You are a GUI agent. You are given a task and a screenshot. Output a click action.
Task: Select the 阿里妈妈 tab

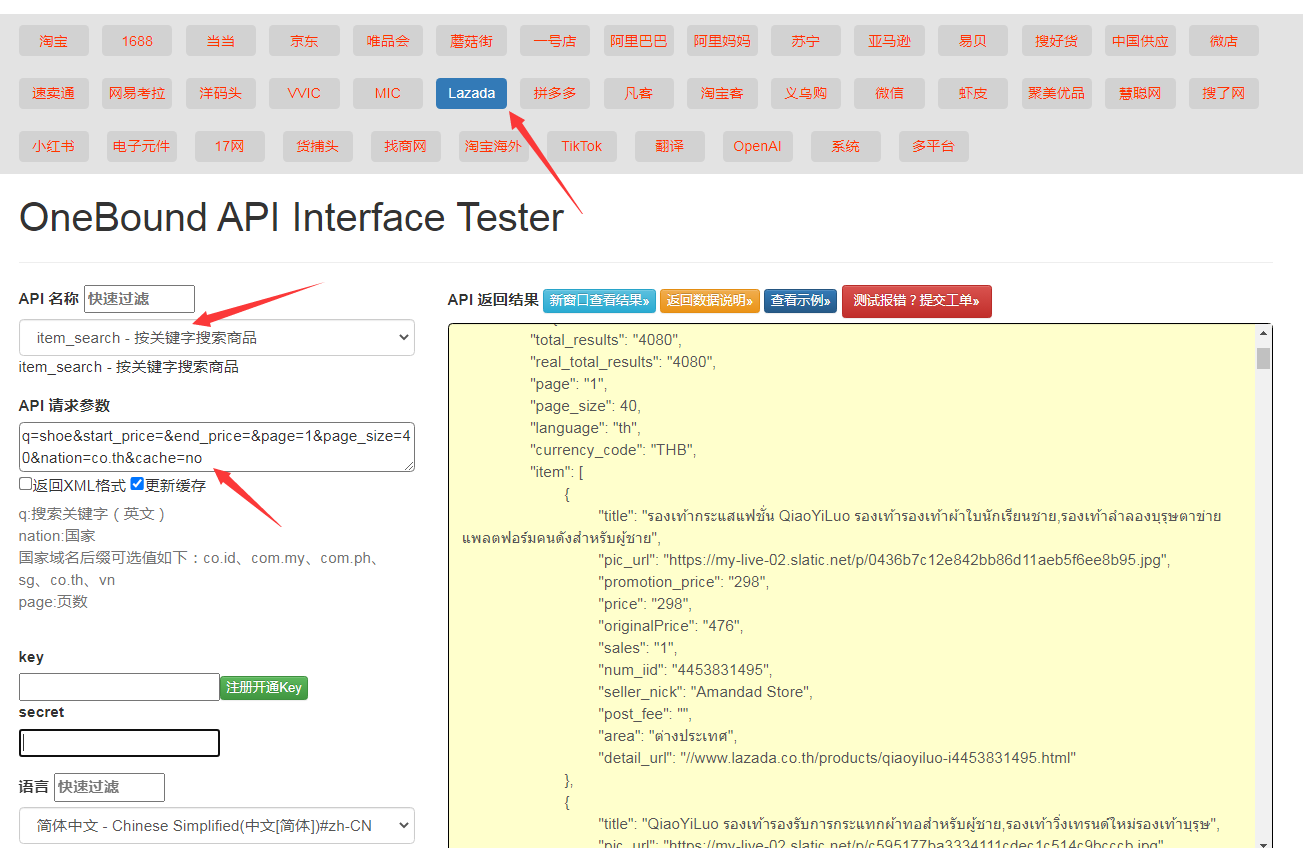[722, 41]
